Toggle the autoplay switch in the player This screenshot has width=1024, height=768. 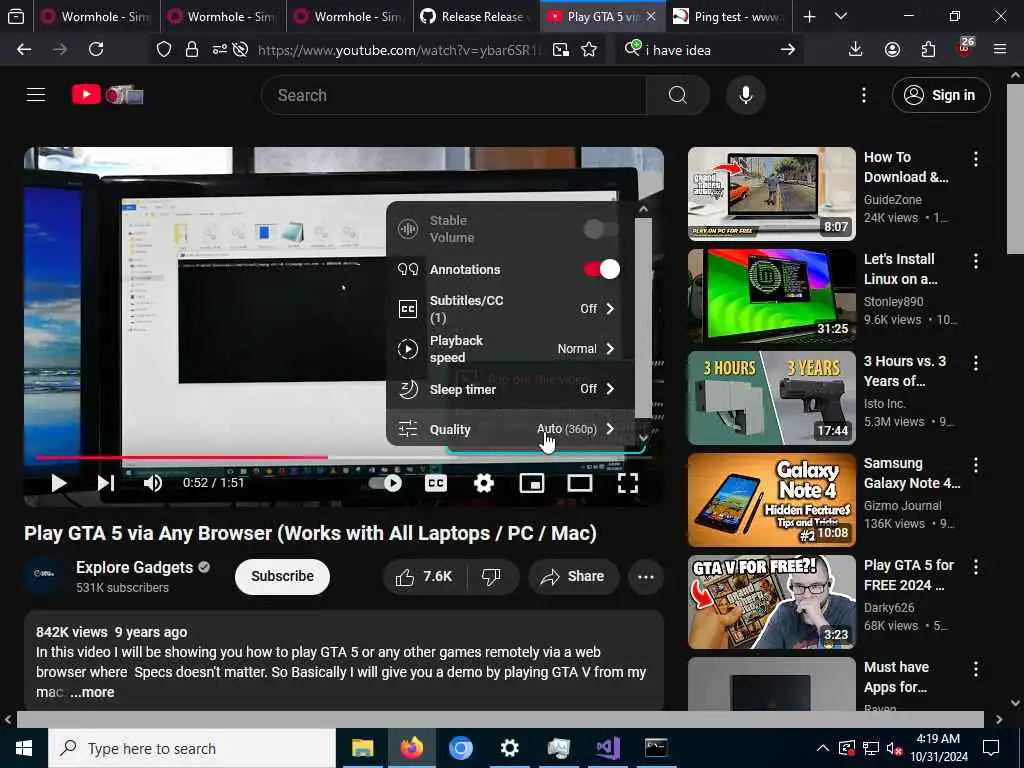(385, 483)
